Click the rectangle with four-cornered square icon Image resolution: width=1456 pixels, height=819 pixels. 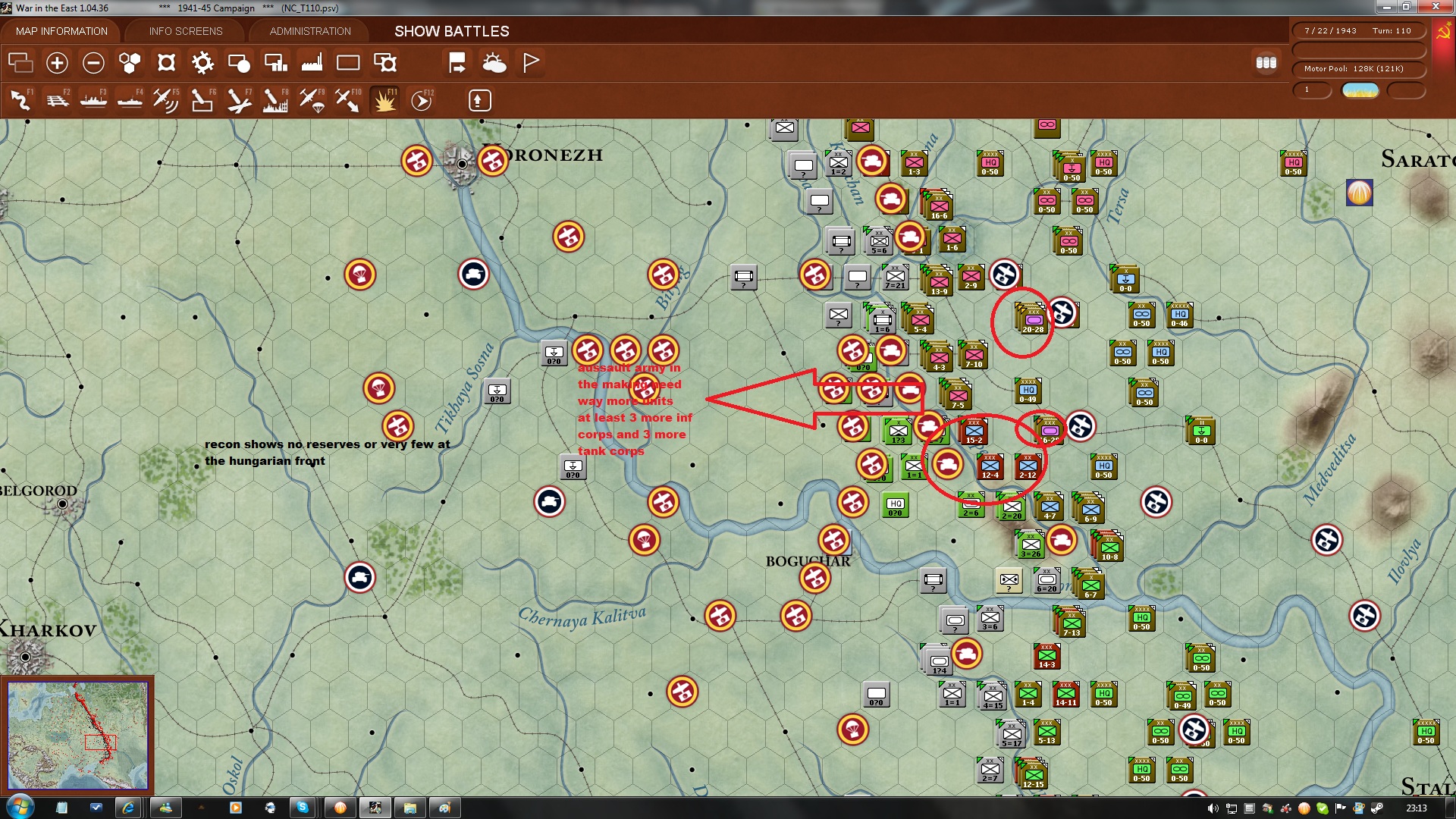click(385, 62)
